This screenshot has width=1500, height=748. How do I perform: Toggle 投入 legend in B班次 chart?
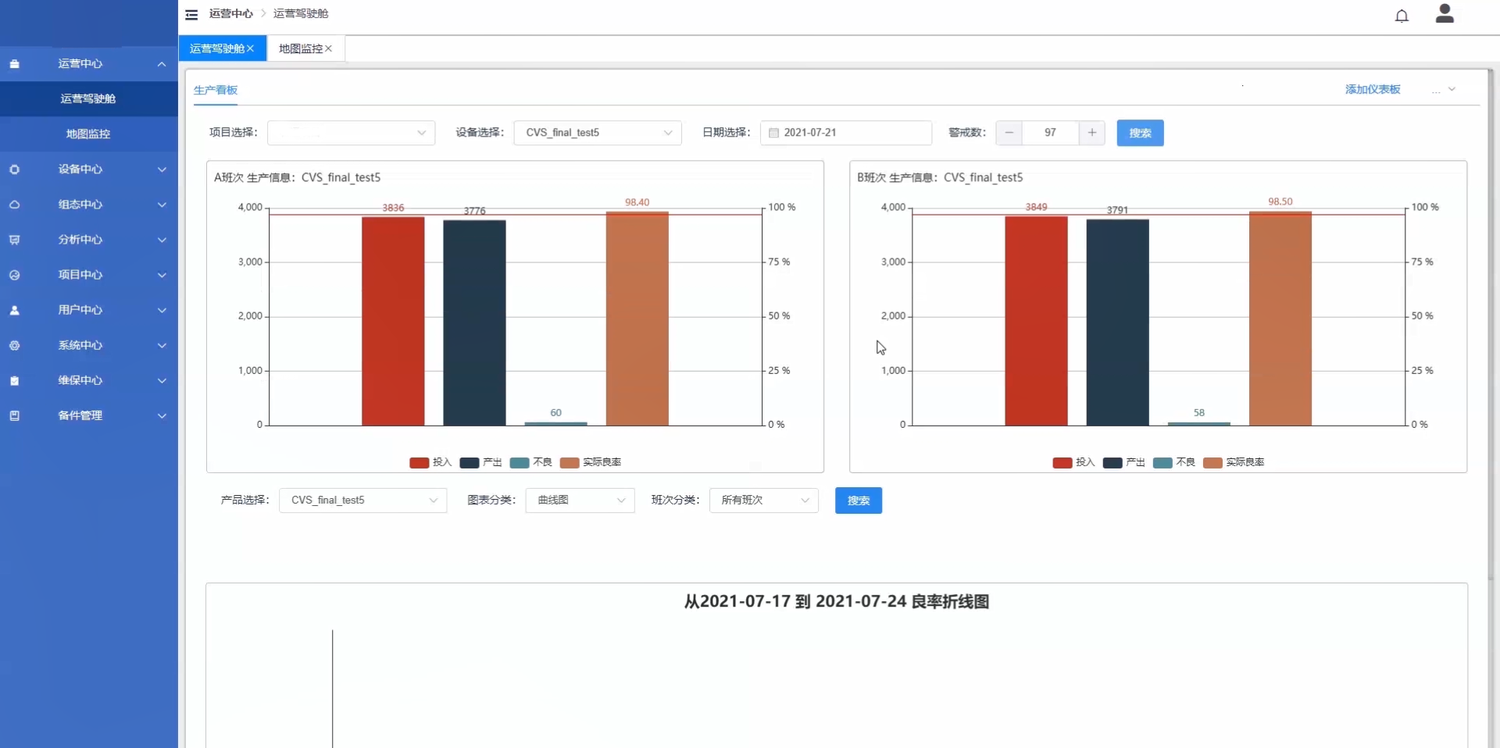pos(1074,463)
